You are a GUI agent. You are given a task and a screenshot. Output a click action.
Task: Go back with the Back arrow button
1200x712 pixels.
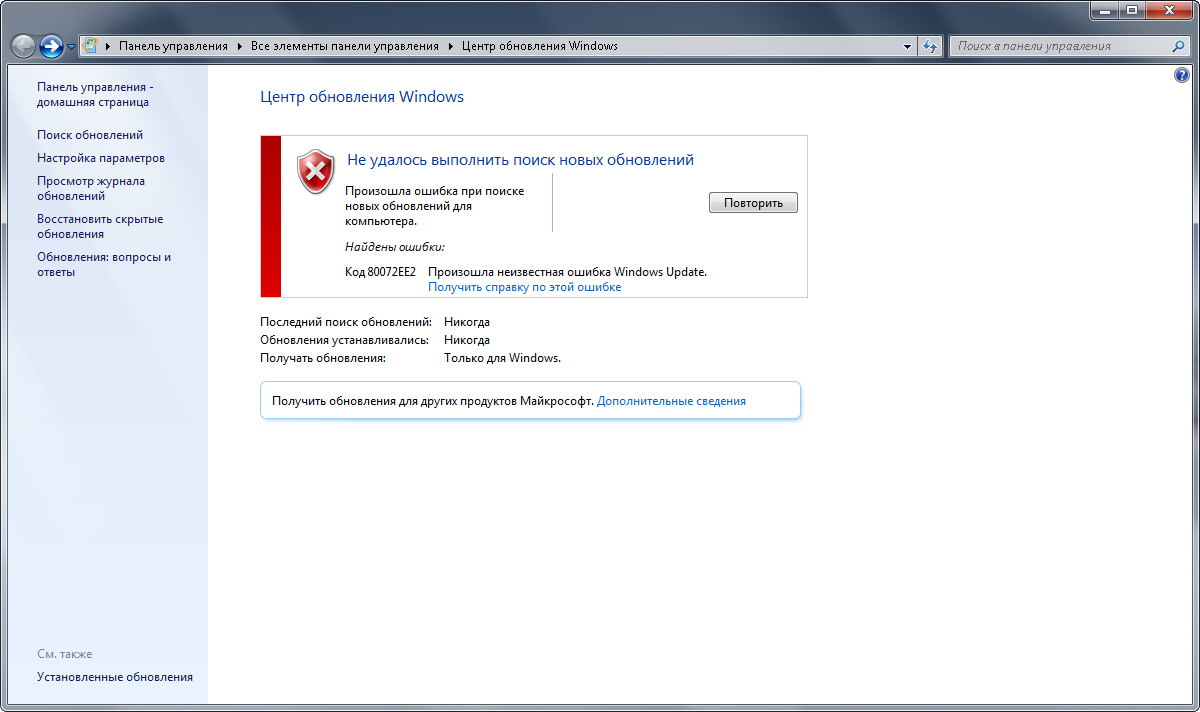[23, 46]
